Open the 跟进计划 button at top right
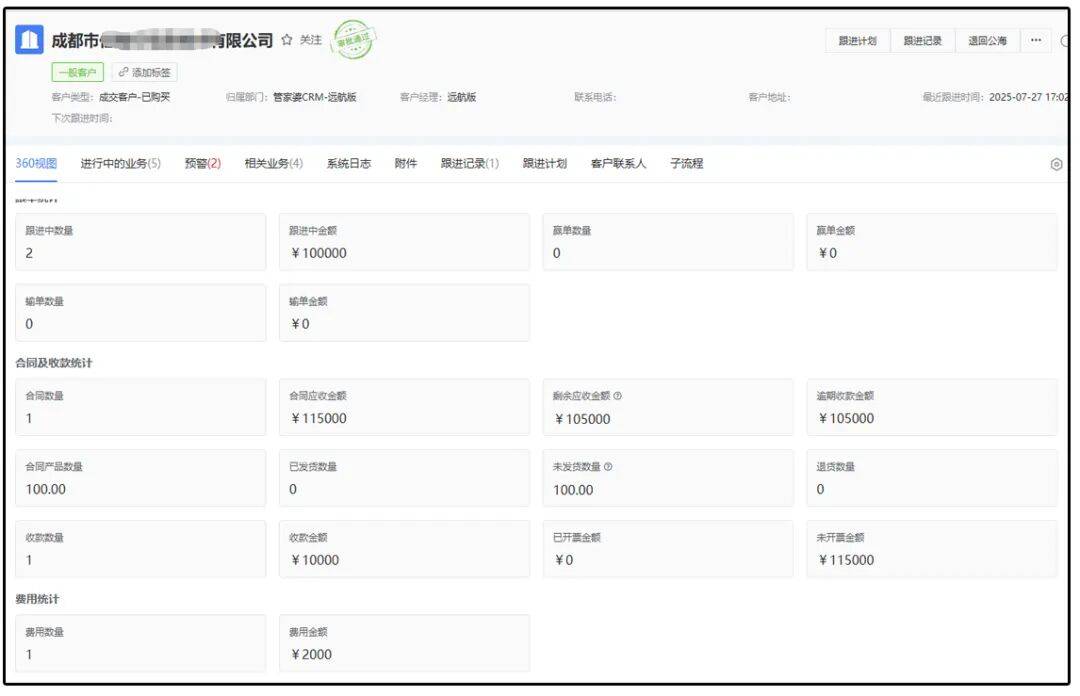The image size is (1080, 696). [x=858, y=41]
